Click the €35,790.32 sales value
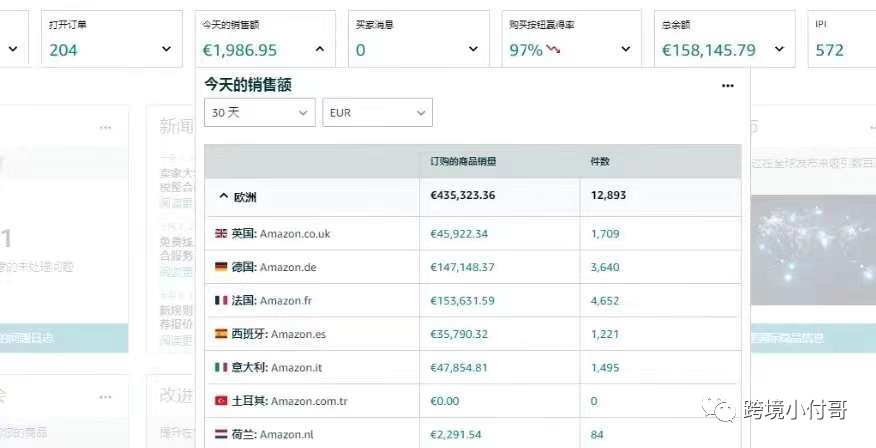 pos(459,334)
